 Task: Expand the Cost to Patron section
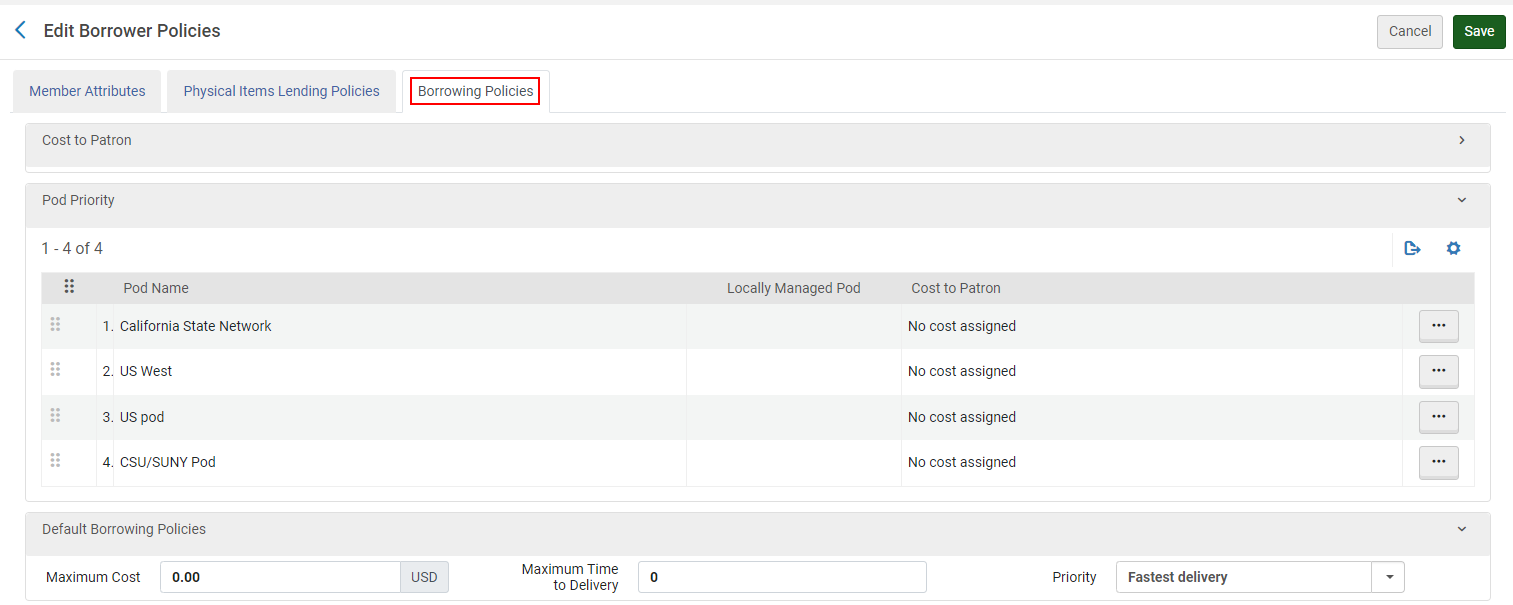click(1461, 140)
